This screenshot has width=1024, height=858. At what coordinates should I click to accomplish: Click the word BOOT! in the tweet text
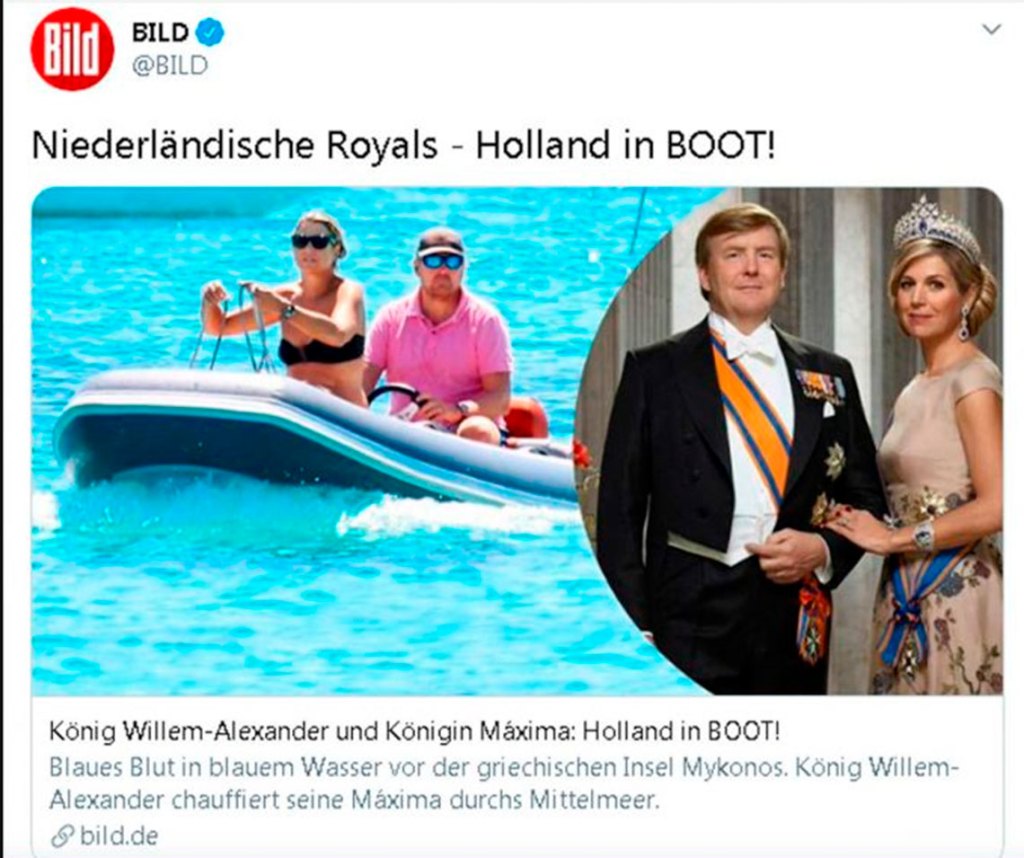(720, 146)
